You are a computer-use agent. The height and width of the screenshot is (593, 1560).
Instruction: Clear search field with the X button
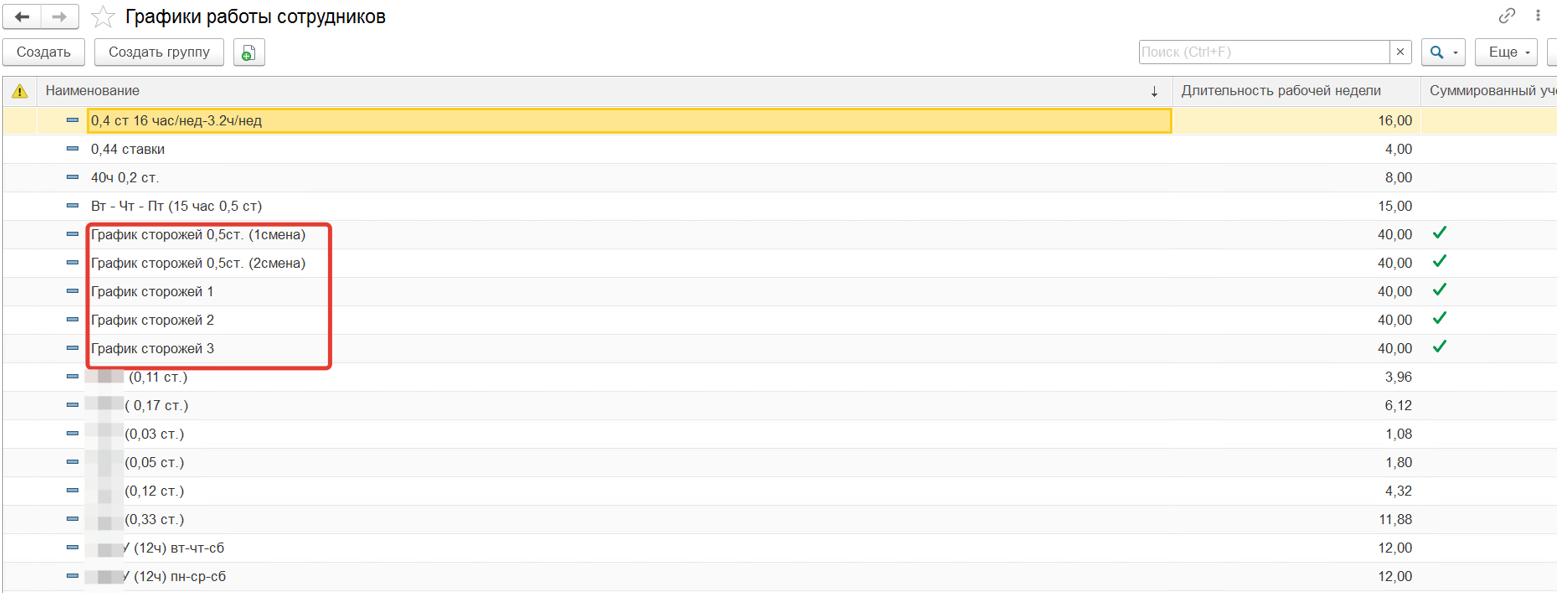tap(1401, 52)
